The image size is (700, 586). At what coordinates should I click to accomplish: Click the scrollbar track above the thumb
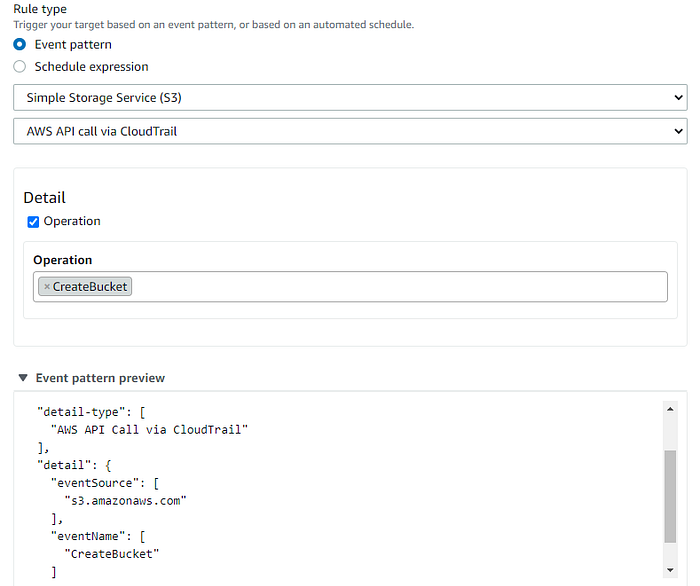click(670, 432)
